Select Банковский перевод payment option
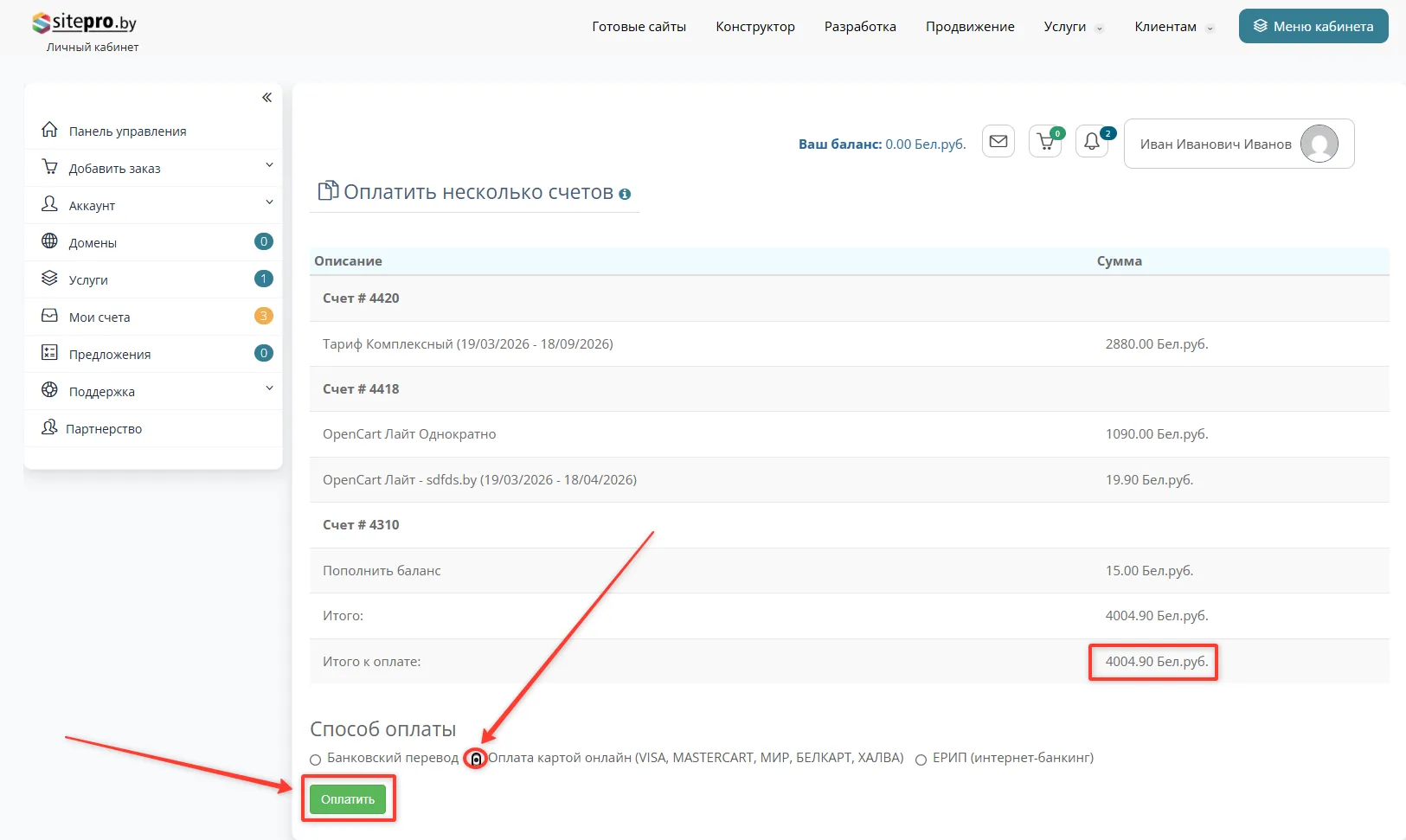 (x=316, y=760)
